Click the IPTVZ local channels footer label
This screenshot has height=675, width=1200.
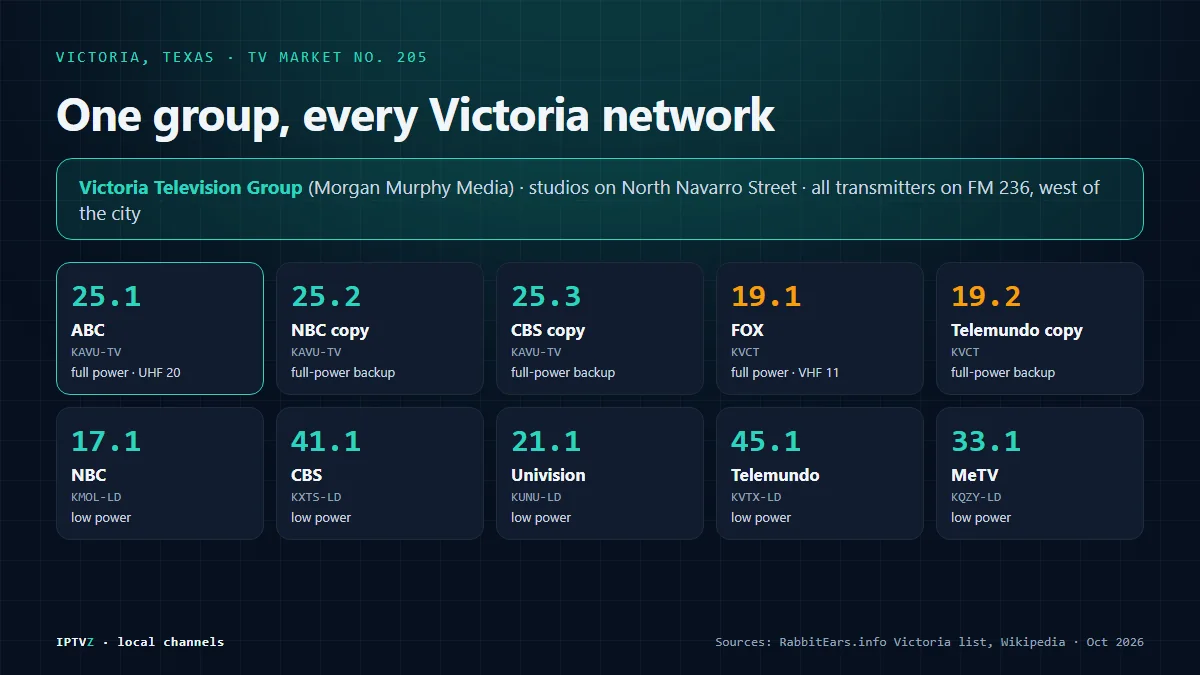pyautogui.click(x=140, y=642)
